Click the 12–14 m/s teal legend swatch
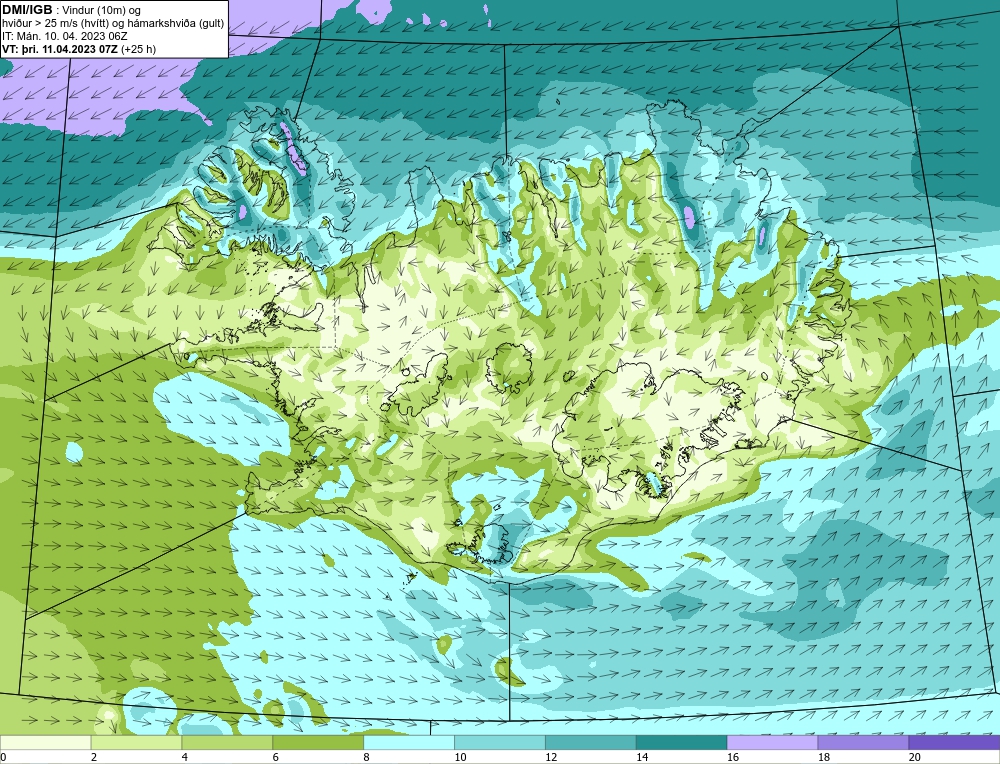The height and width of the screenshot is (764, 1000). [591, 742]
